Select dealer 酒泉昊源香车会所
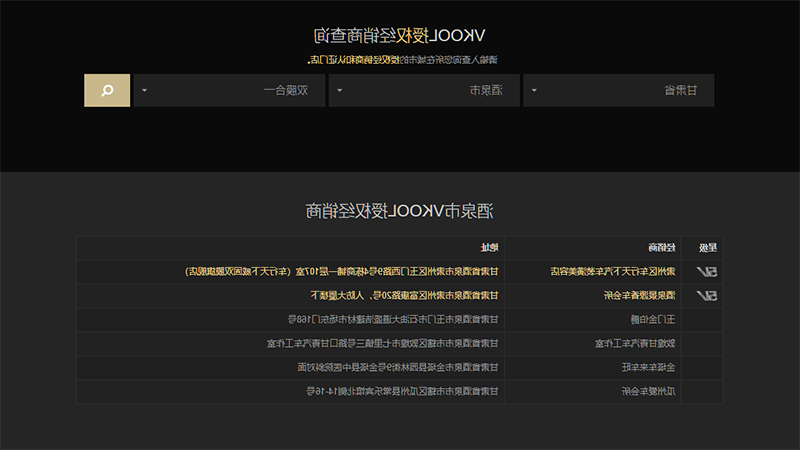Viewport: 800px width, 450px height. (639, 295)
